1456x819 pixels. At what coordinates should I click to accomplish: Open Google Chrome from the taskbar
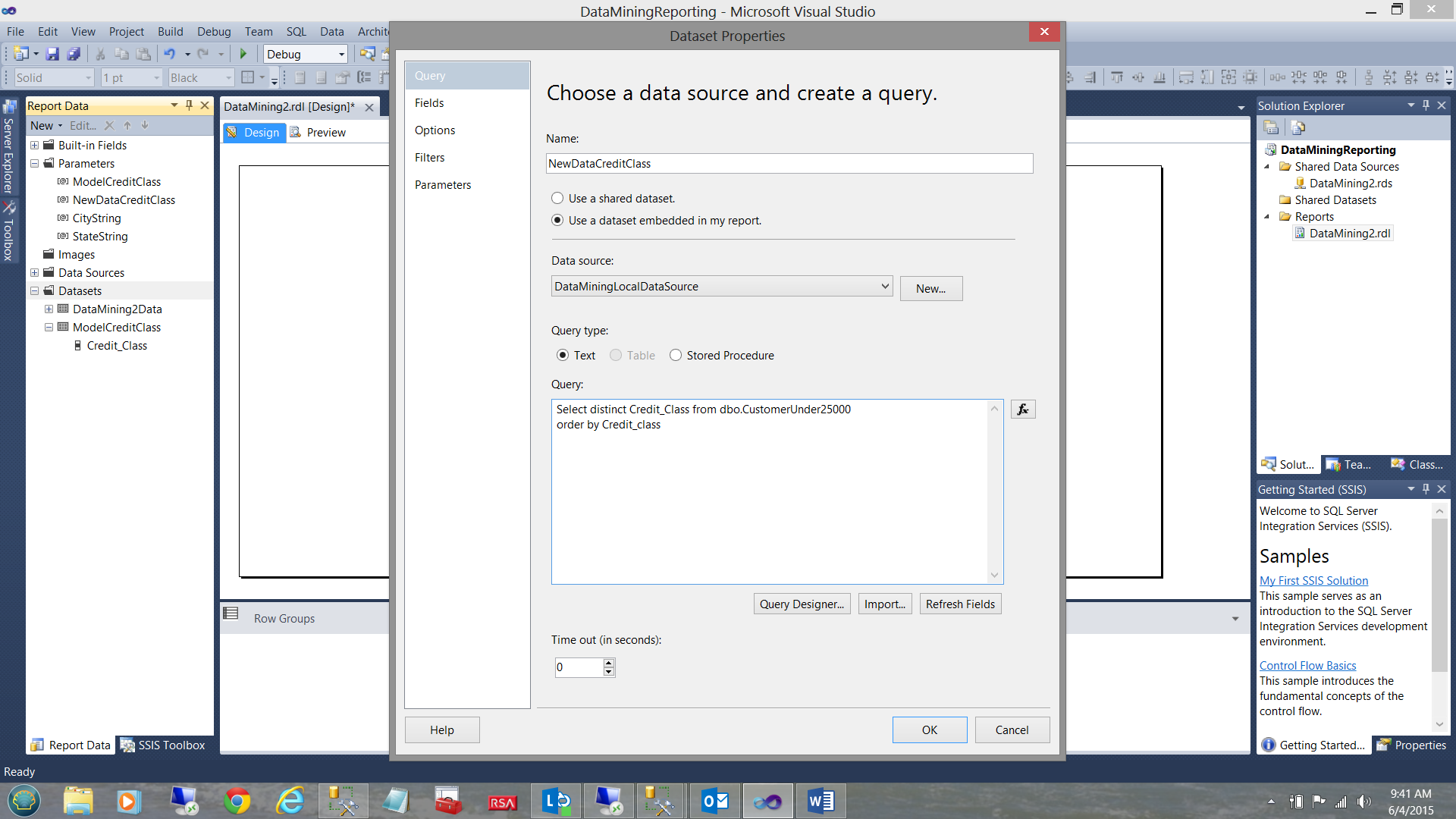click(x=237, y=801)
